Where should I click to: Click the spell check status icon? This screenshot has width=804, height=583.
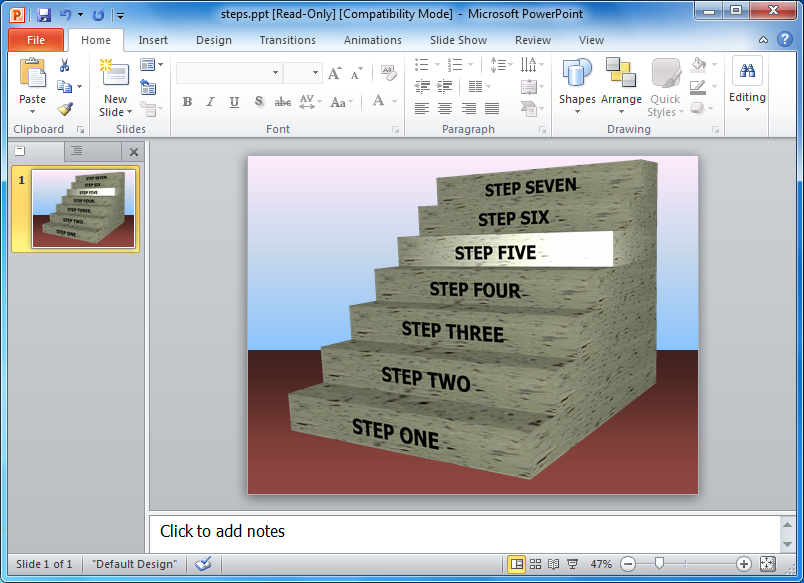point(203,564)
